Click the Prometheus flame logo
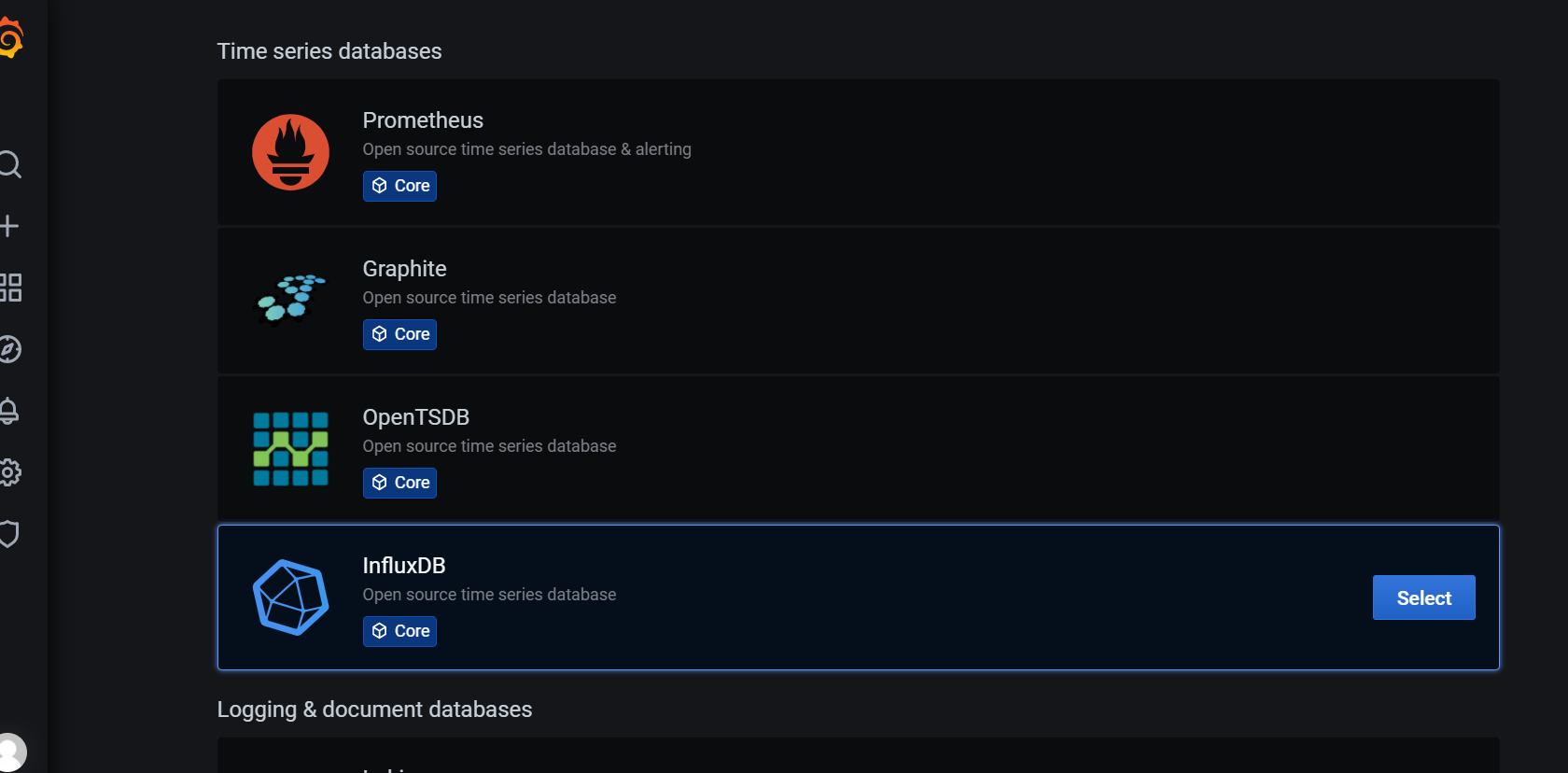The height and width of the screenshot is (773, 1568). point(290,152)
